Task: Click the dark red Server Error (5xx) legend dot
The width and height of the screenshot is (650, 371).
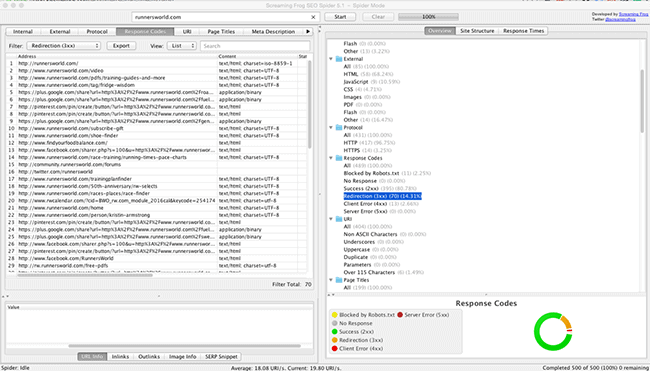Action: (x=400, y=315)
